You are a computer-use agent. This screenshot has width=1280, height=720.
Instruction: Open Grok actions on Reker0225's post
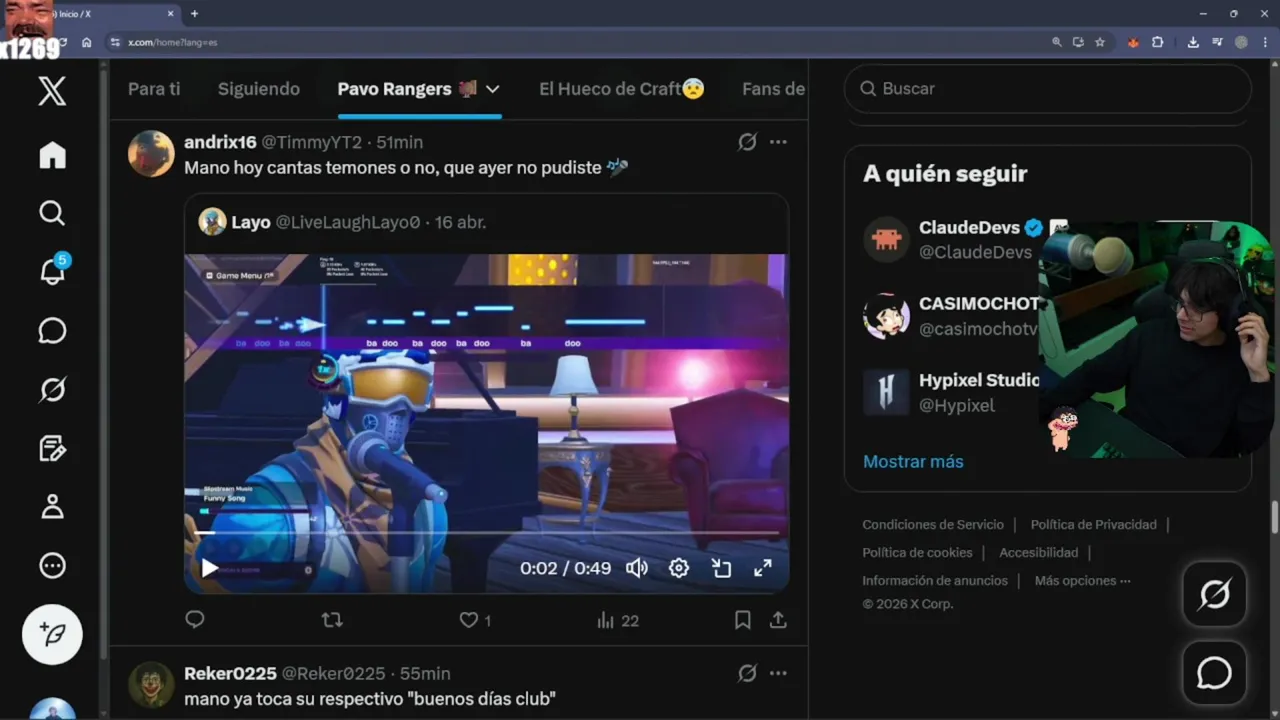[x=747, y=673]
